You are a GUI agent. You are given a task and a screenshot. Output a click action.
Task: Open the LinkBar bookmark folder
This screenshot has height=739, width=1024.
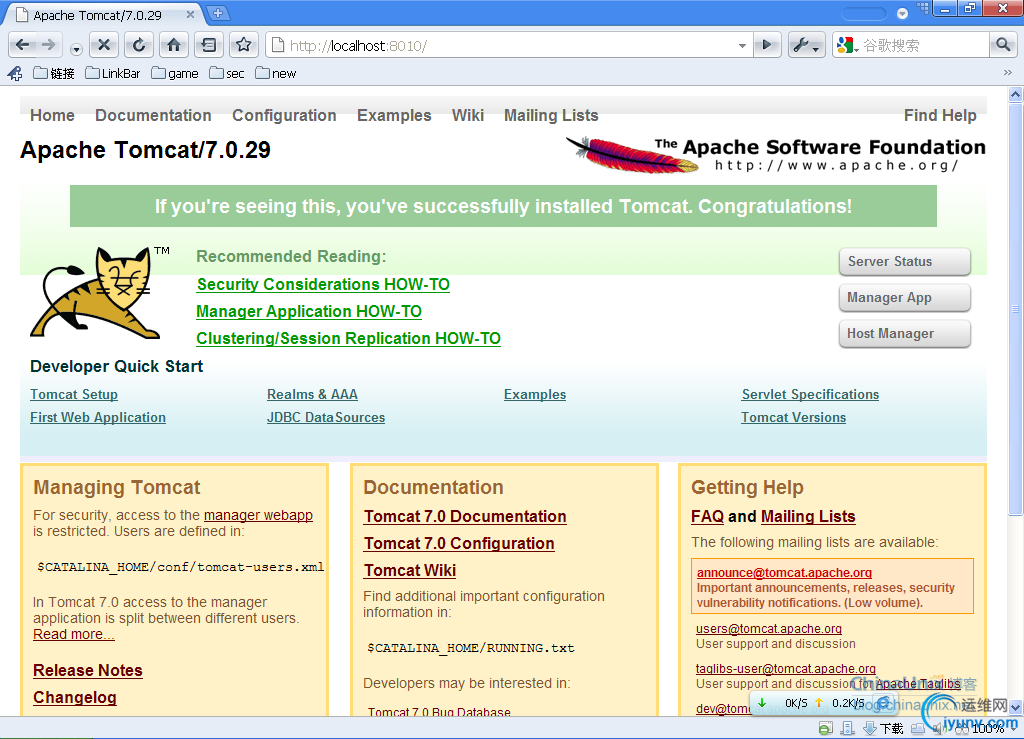click(113, 73)
